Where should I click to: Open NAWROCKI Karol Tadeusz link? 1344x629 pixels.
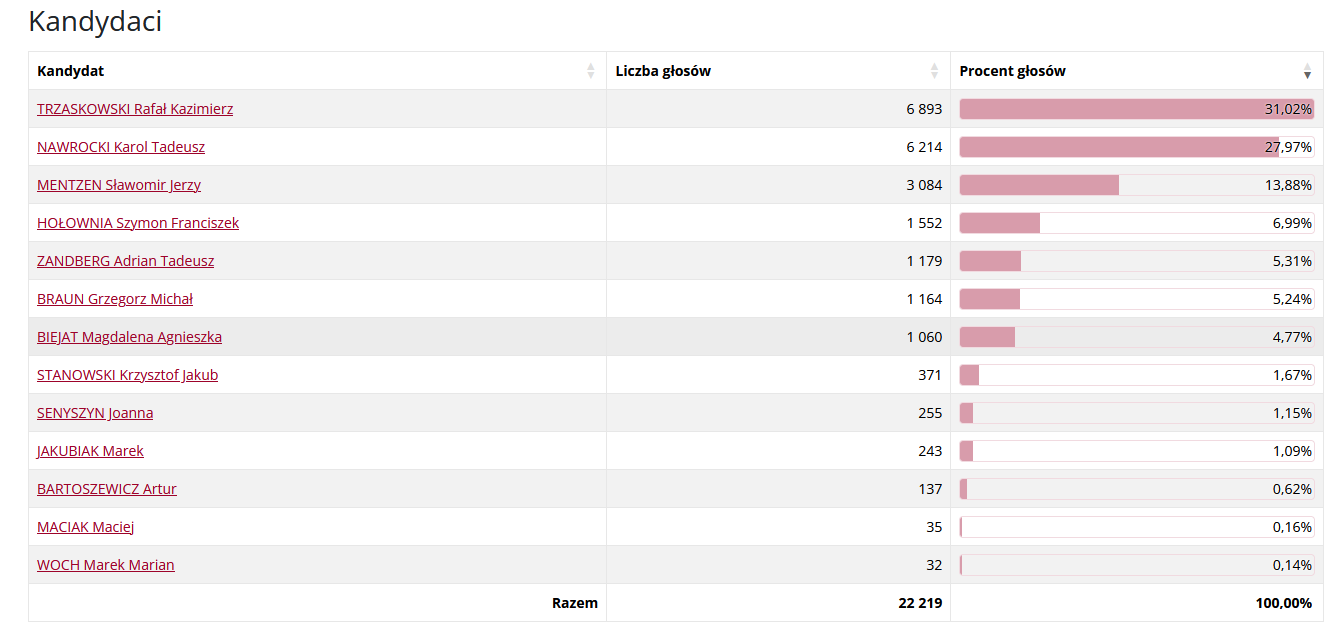[x=121, y=147]
